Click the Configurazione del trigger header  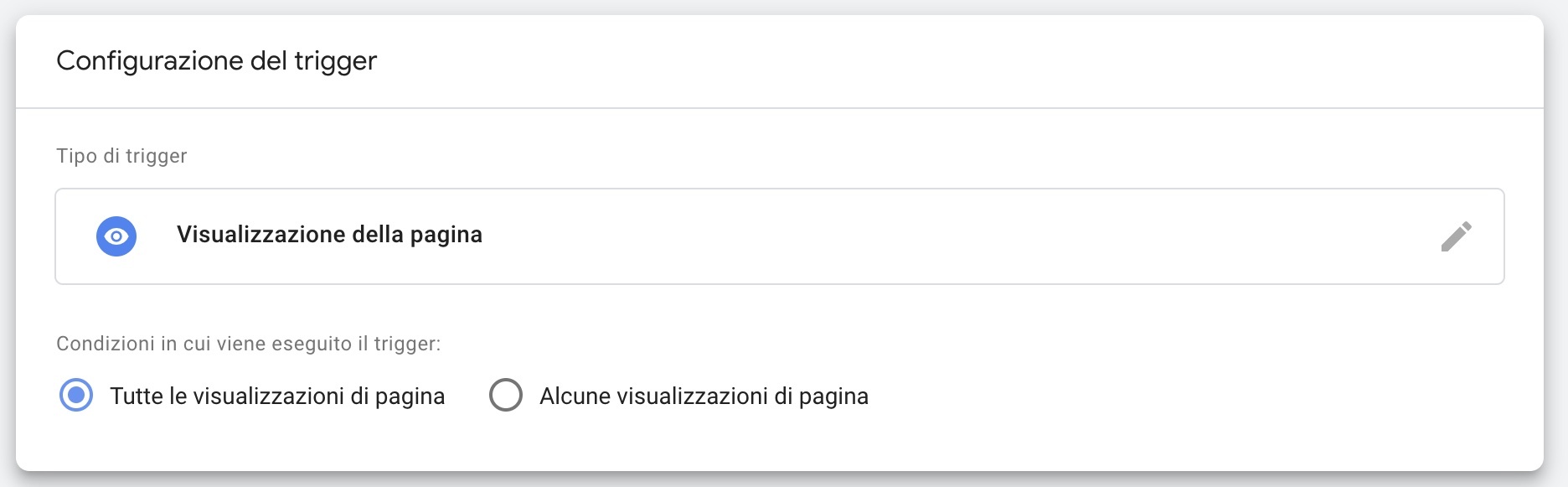pos(216,59)
